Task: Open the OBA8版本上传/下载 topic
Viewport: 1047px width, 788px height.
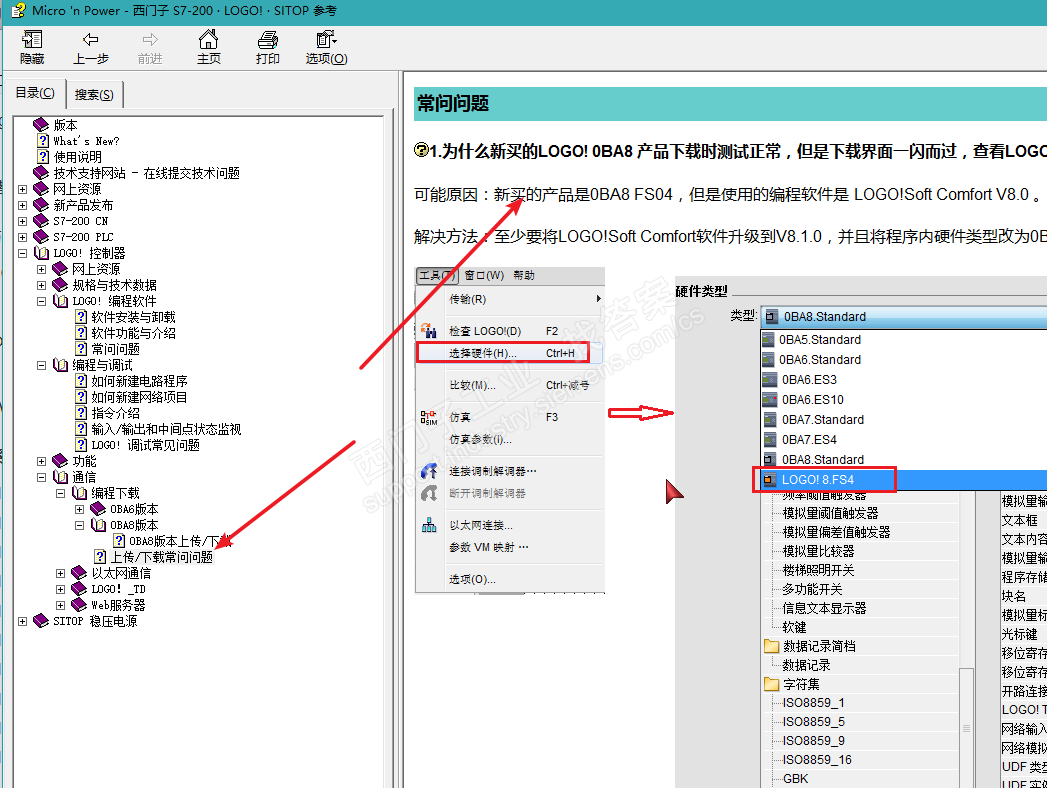Action: pos(180,541)
